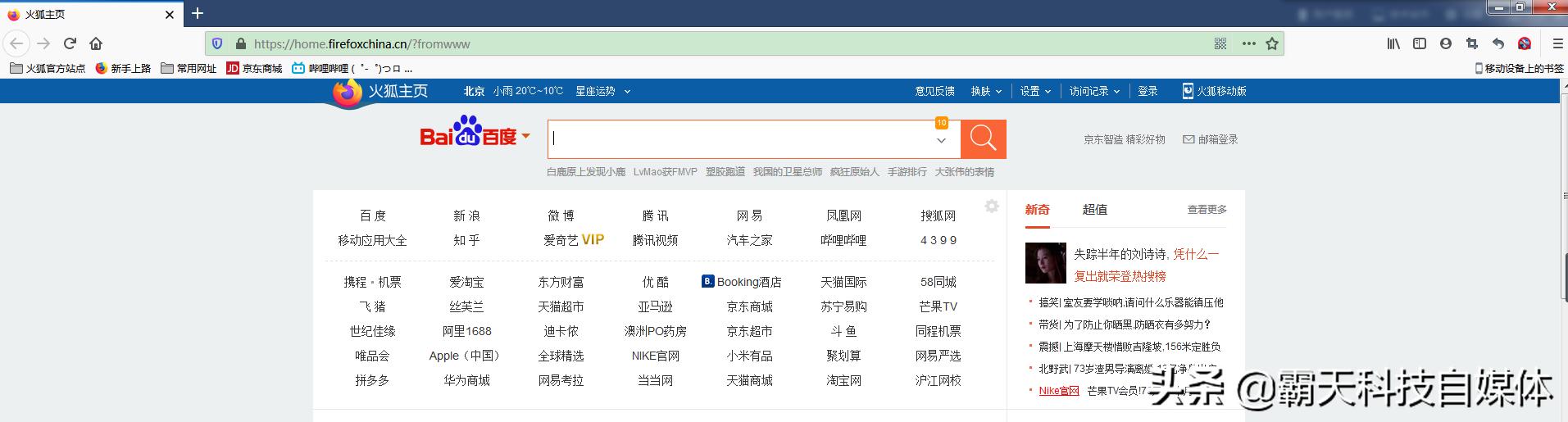
Task: Click the orange search magnifier button
Action: [x=983, y=139]
